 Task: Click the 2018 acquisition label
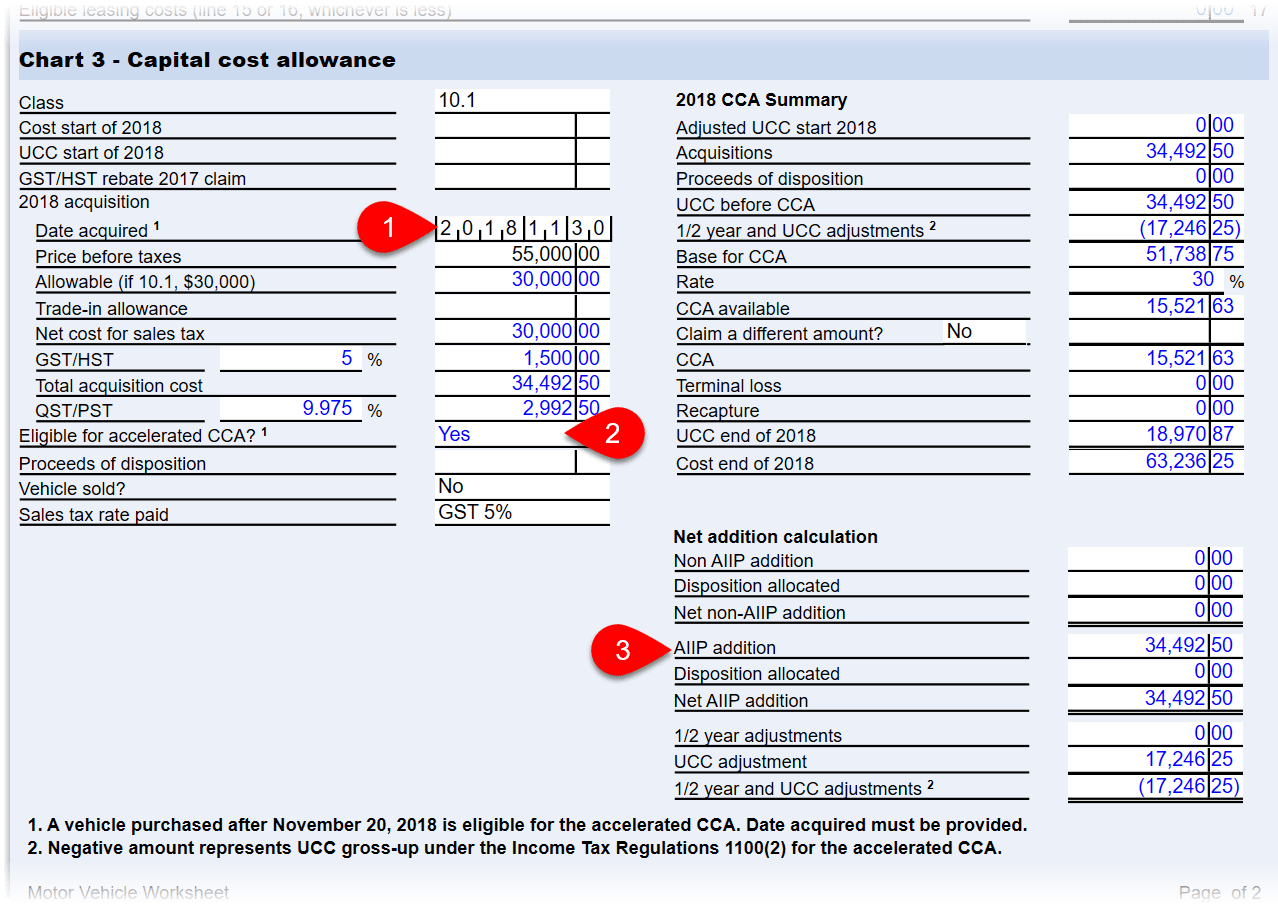pyautogui.click(x=84, y=202)
